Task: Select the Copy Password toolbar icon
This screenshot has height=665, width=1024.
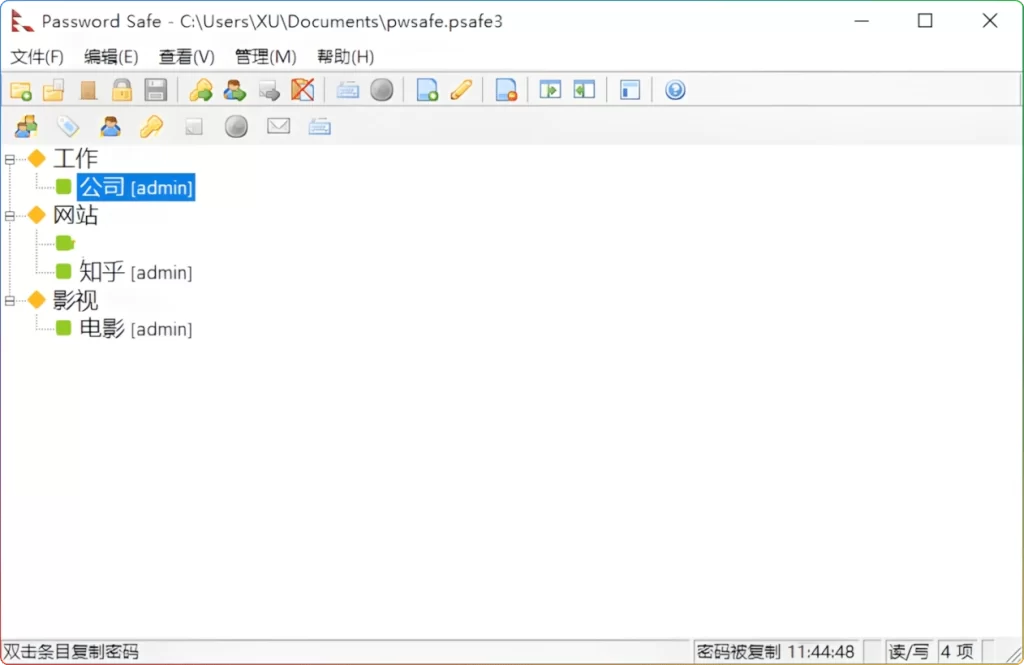Action: [x=200, y=90]
